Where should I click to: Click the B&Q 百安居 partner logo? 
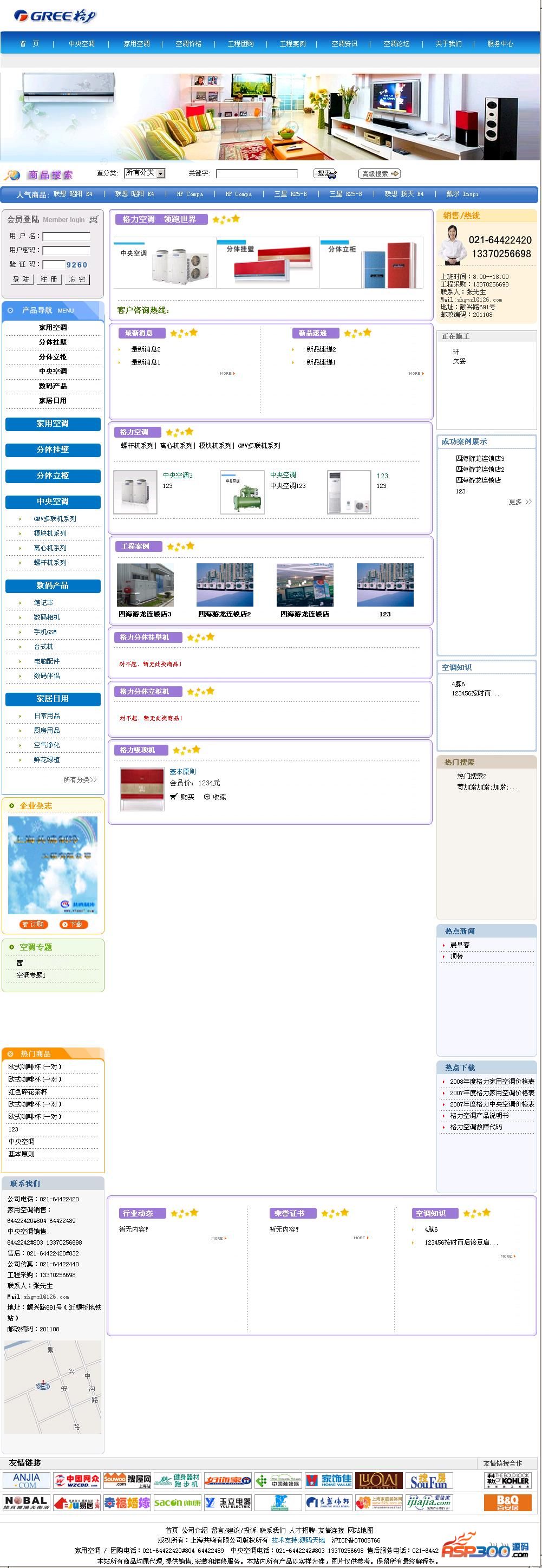coord(507,1502)
